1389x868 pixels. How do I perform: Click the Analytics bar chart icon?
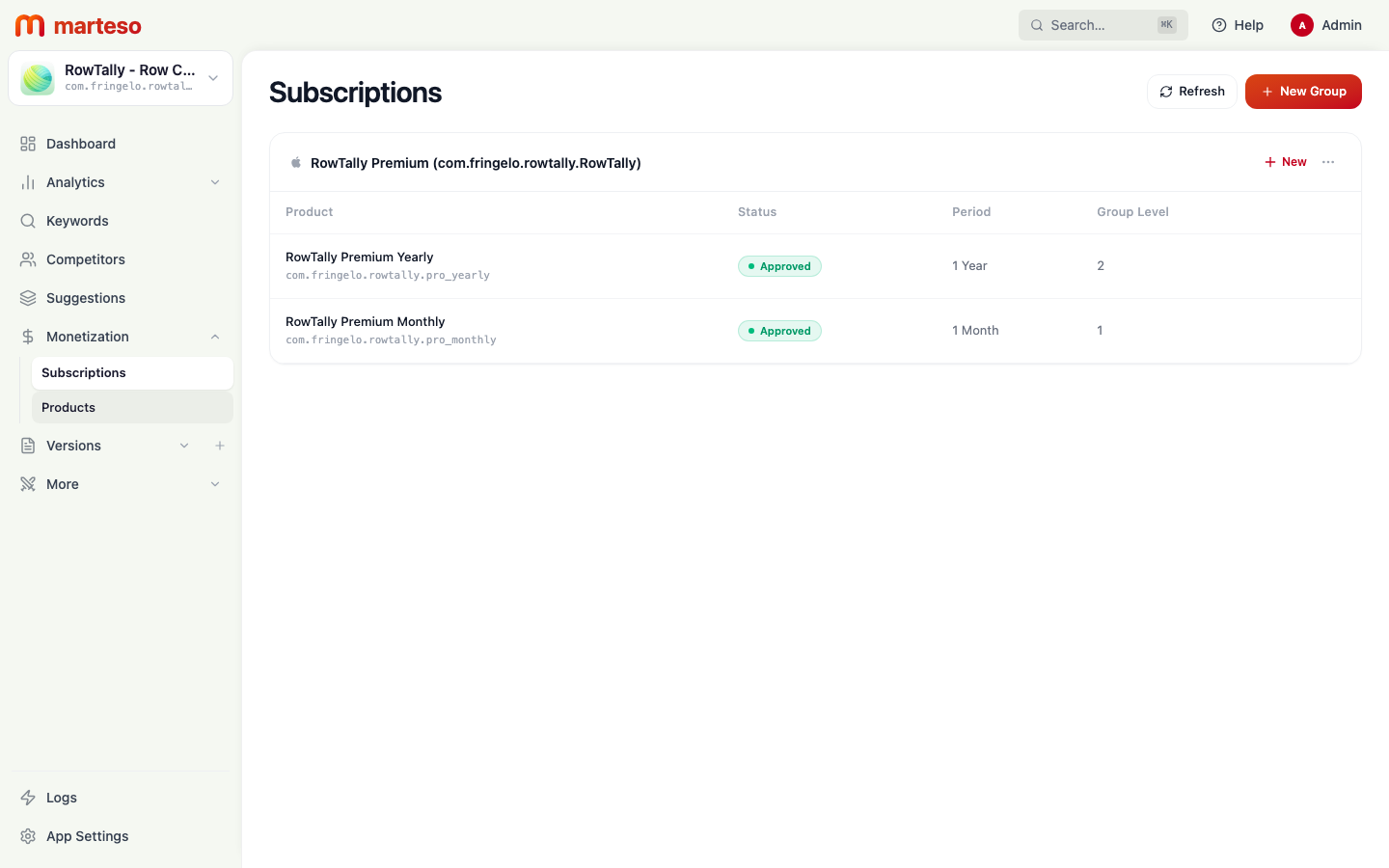point(28,182)
